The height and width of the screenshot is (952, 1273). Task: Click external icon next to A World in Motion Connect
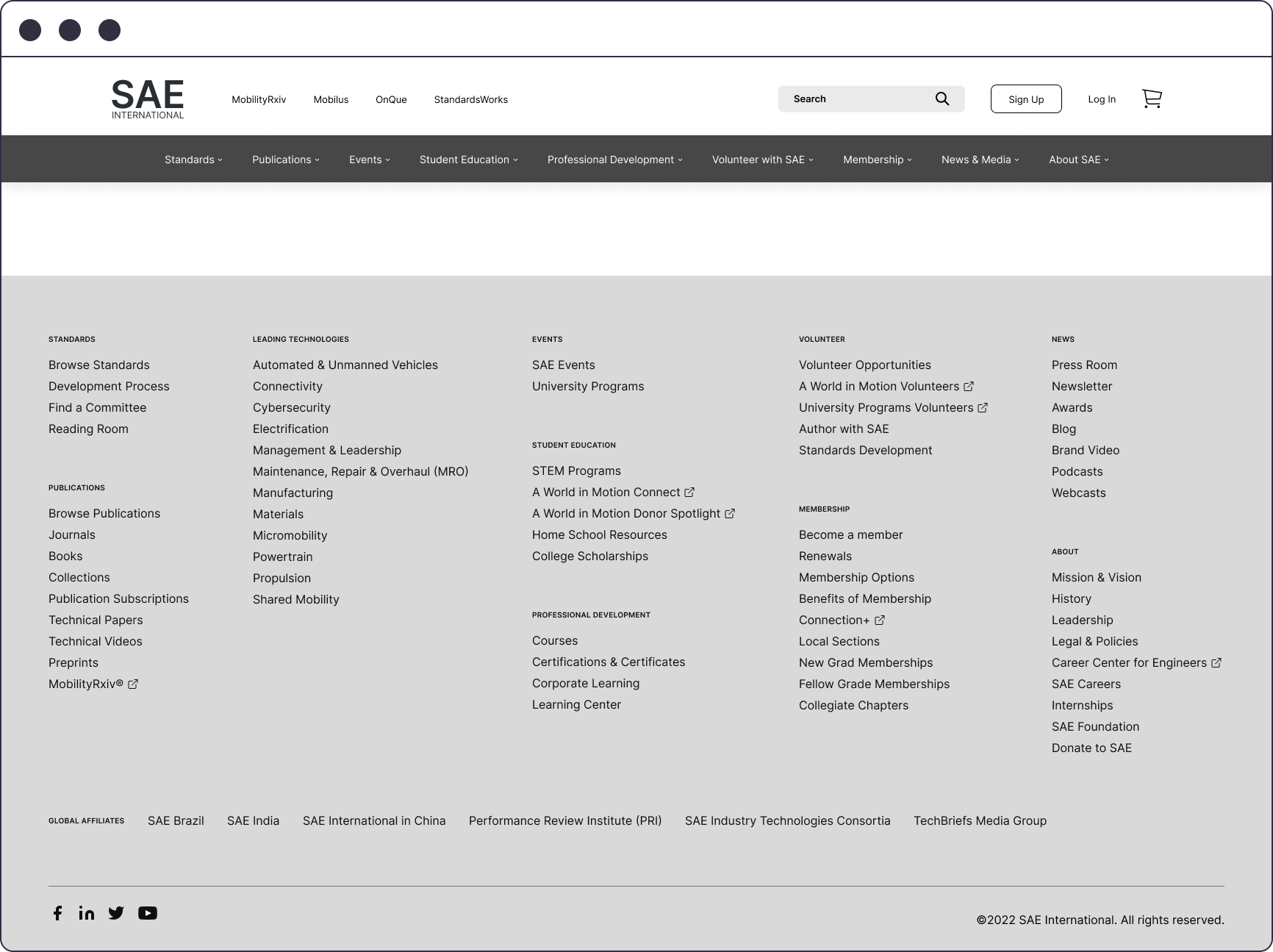tap(689, 492)
